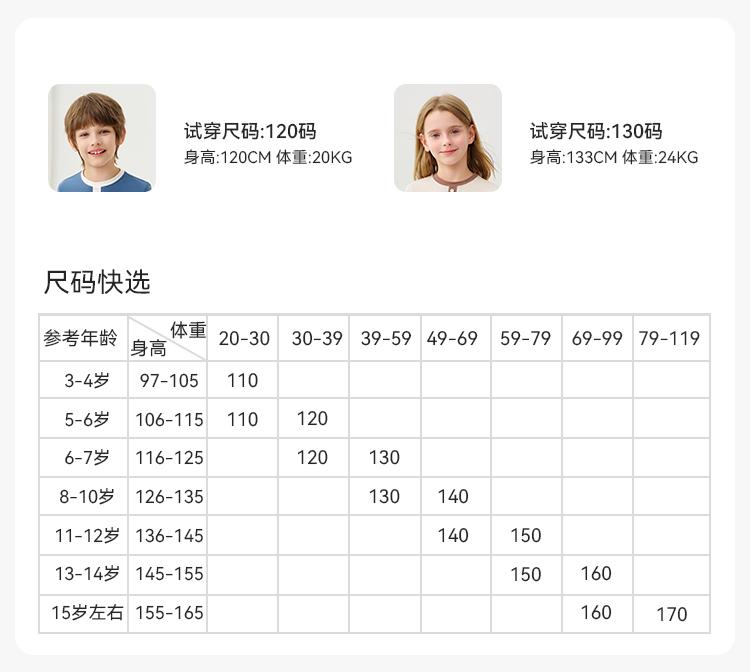Click the boy model thumbnail photo
The image size is (750, 672).
(x=102, y=138)
